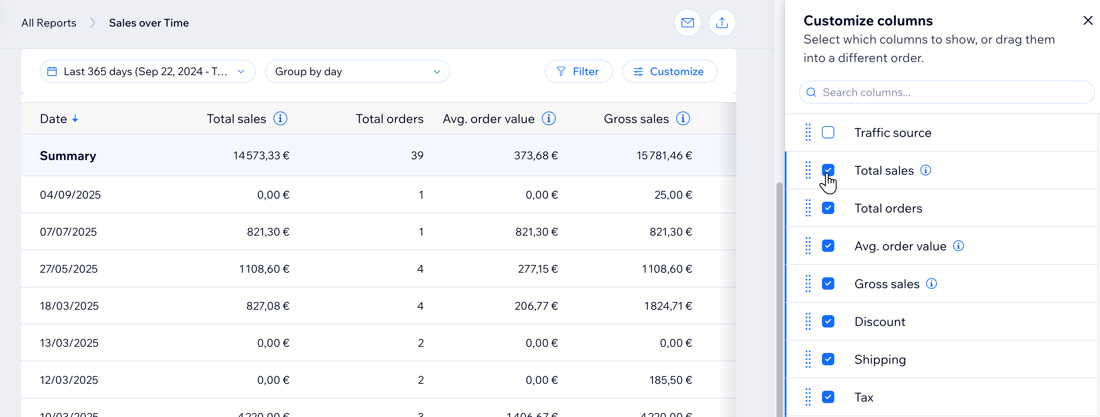Image resolution: width=1100 pixels, height=417 pixels.
Task: Click info icon beside Gross sales header
Action: 683,119
